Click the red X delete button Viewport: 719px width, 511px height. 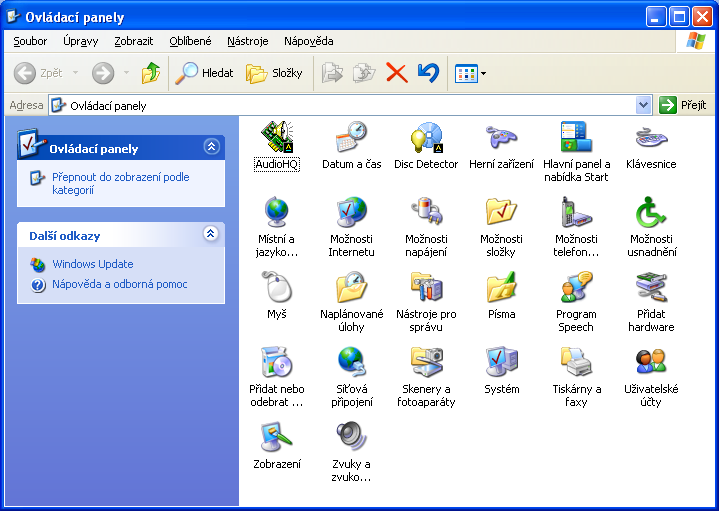tap(397, 73)
